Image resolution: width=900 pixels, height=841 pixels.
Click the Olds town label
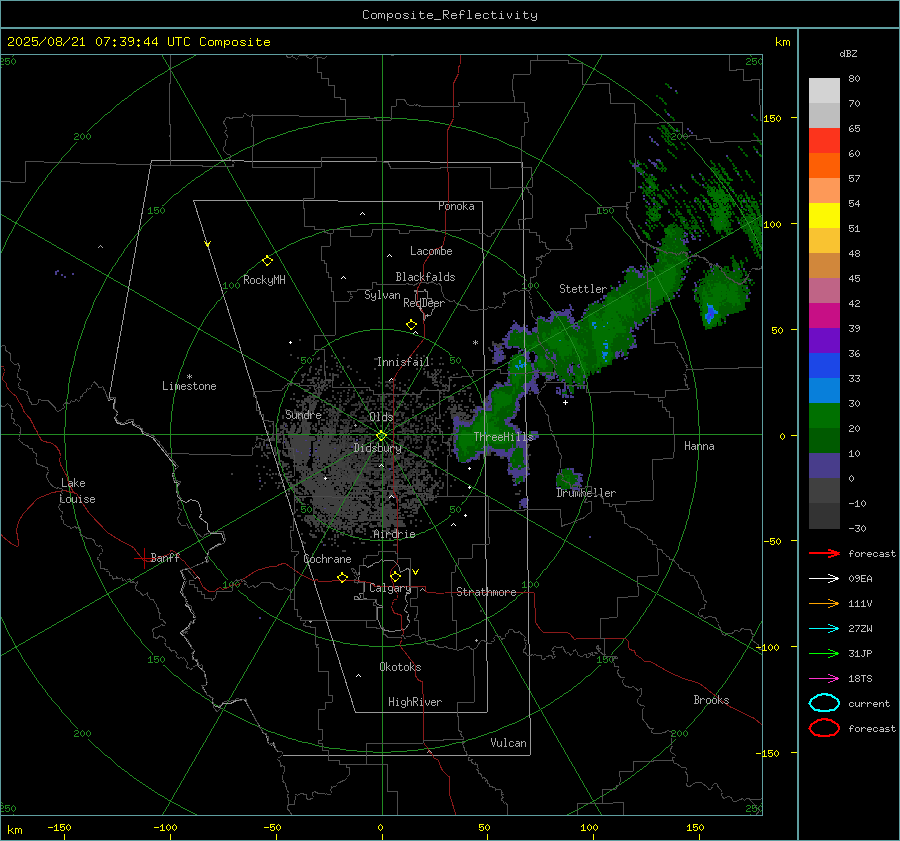coord(381,417)
